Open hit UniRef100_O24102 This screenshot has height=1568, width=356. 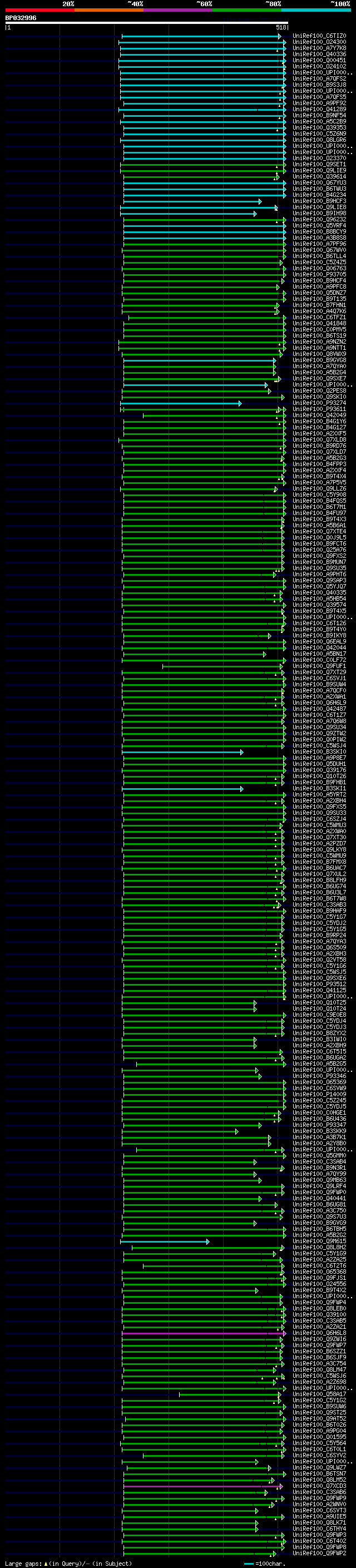point(319,66)
